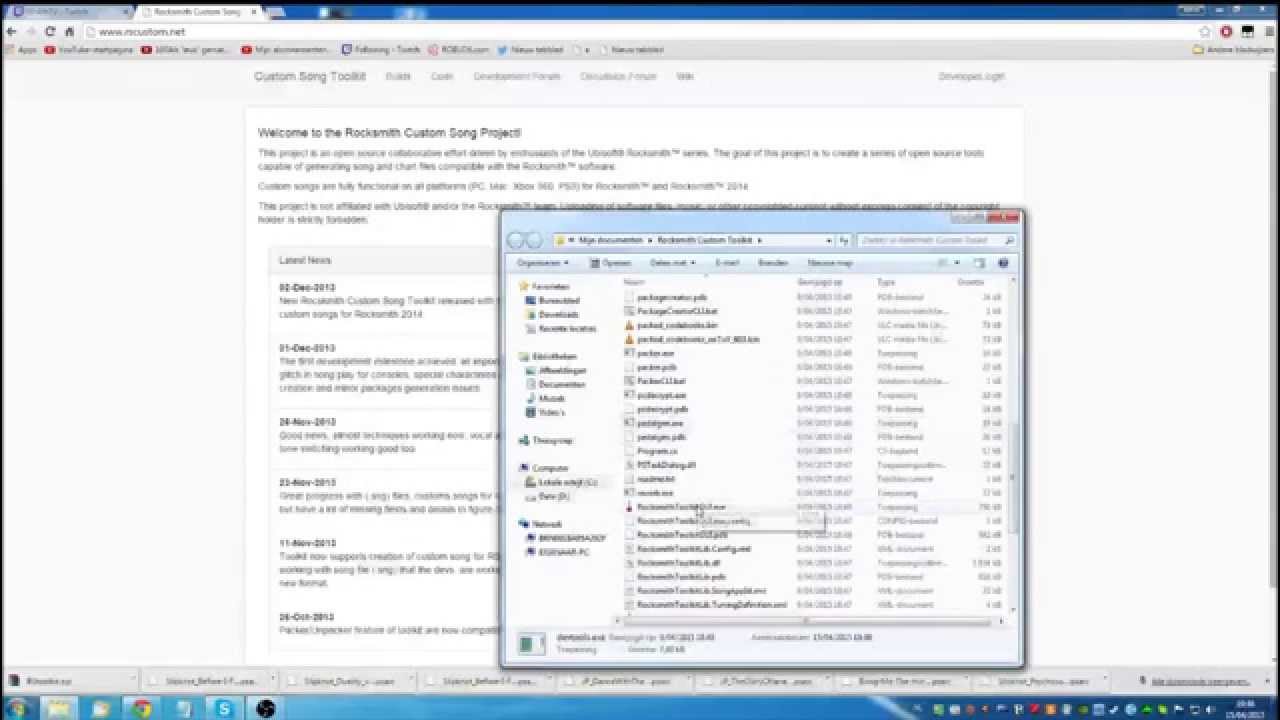Click the E-mail toolbar button
1280x720 pixels.
[727, 263]
